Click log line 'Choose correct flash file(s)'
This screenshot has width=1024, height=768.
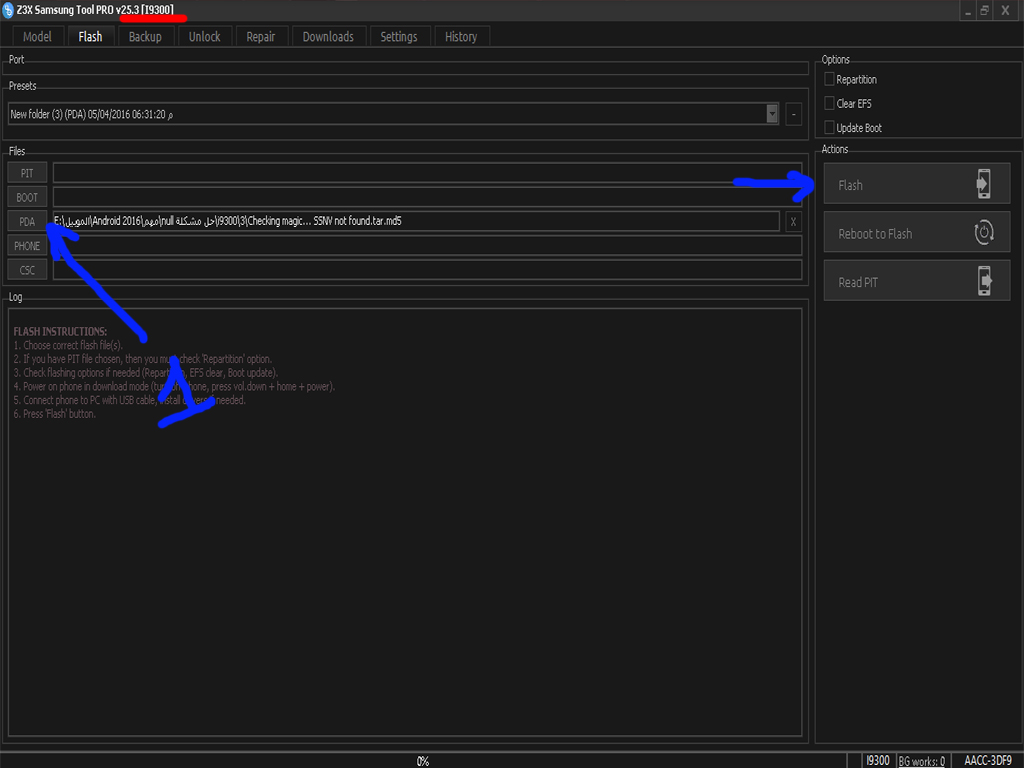(68, 345)
